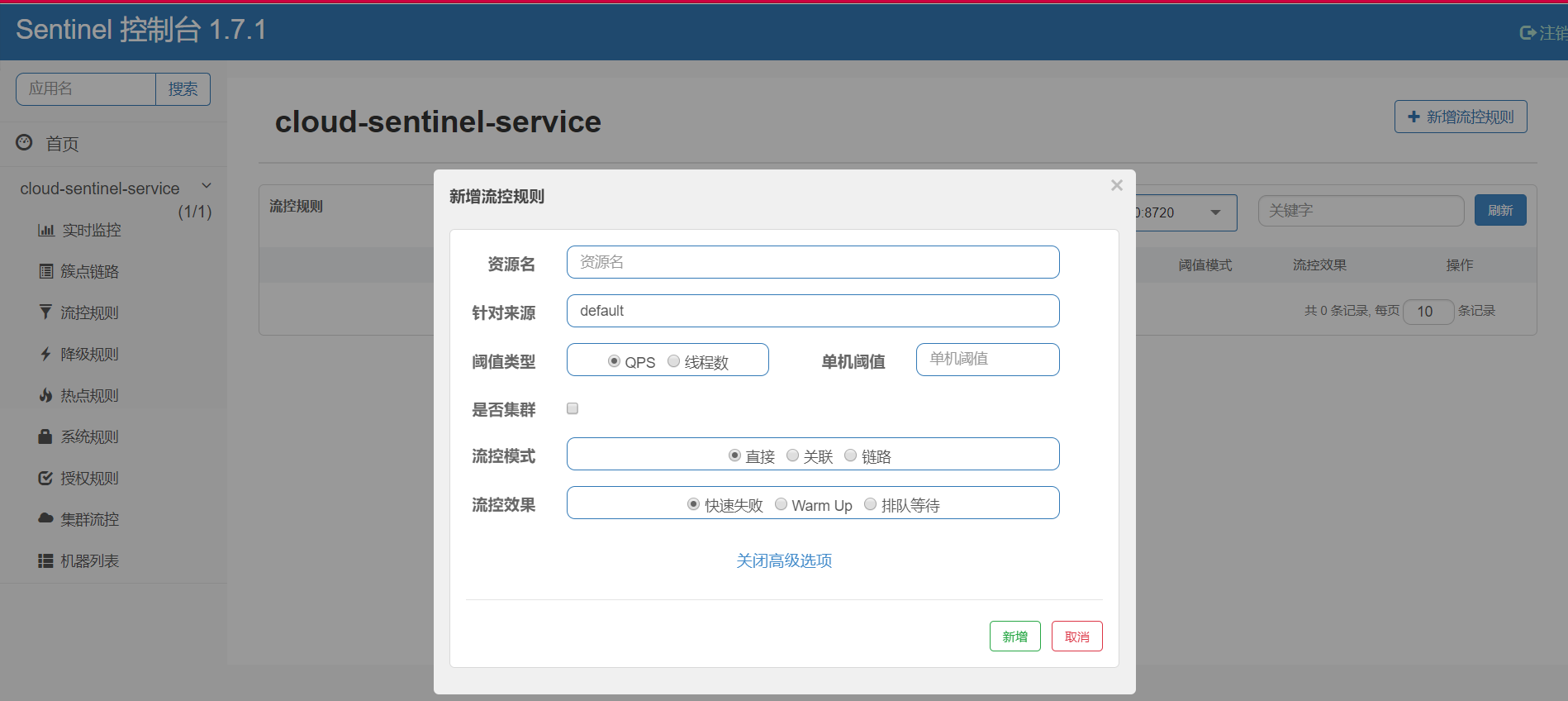Viewport: 1568px width, 701px height.
Task: Open 降级规则 menu item
Action: (x=90, y=354)
